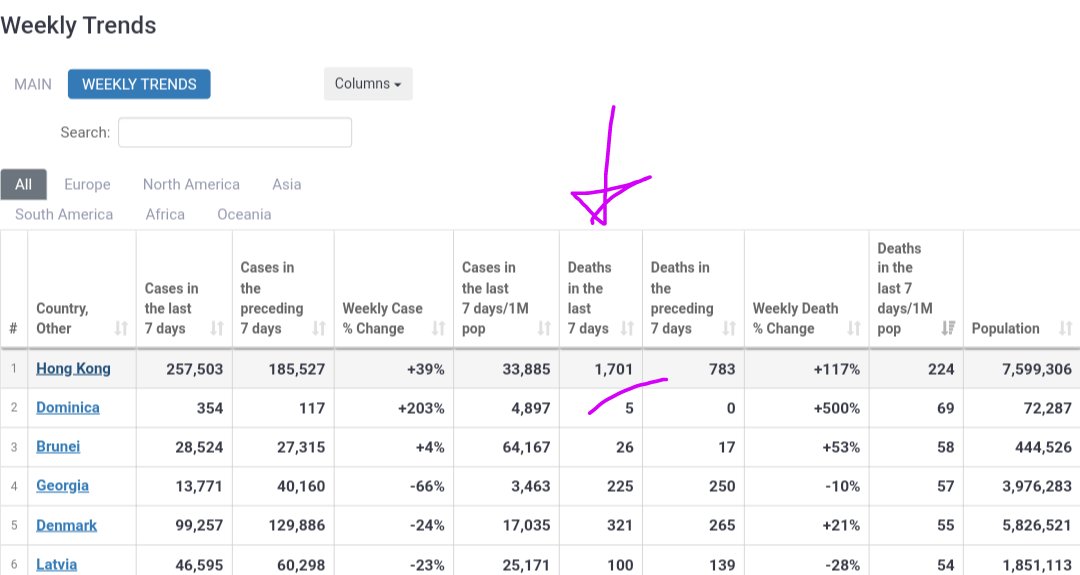Sort by Deaths in last 7 days/1M pop icon
Viewport: 1080px width, 575px height.
tap(948, 328)
